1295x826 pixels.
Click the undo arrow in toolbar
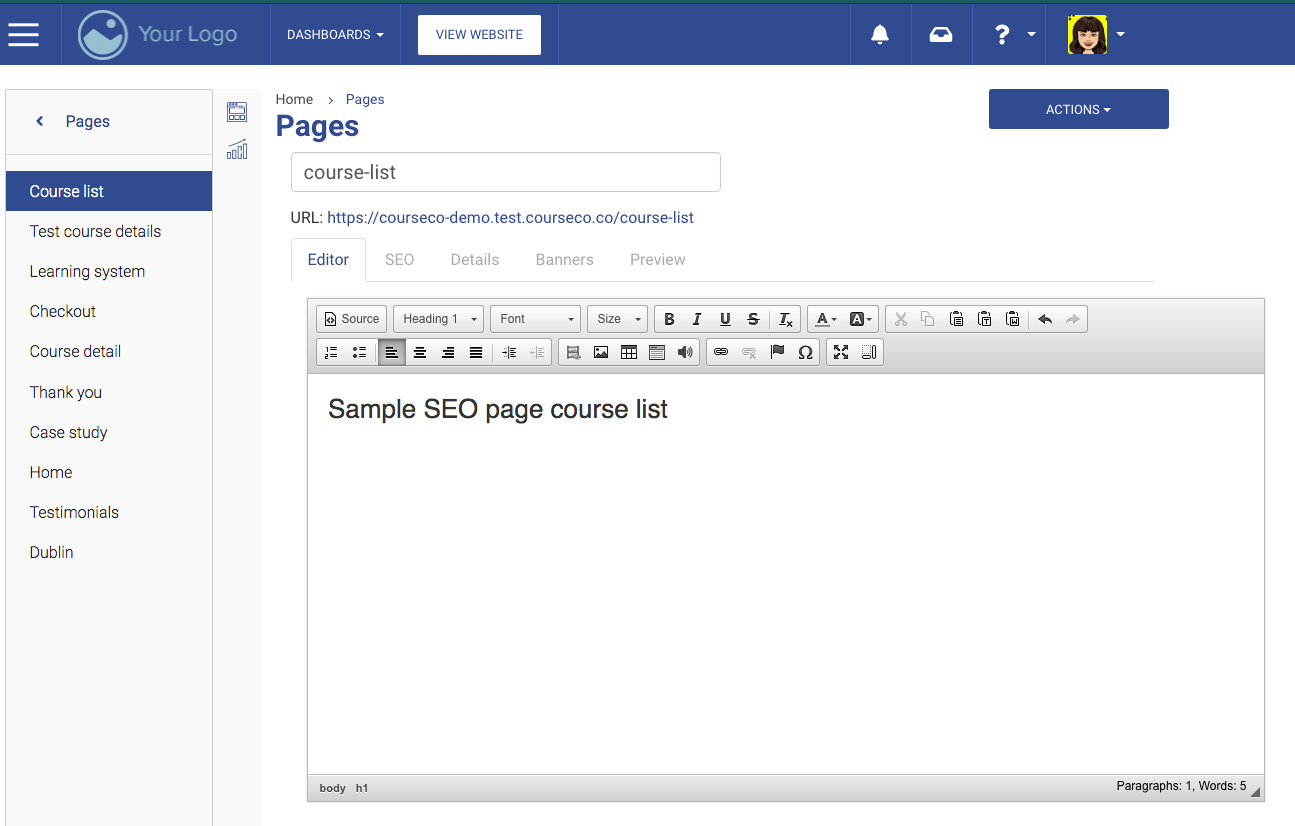(1045, 319)
